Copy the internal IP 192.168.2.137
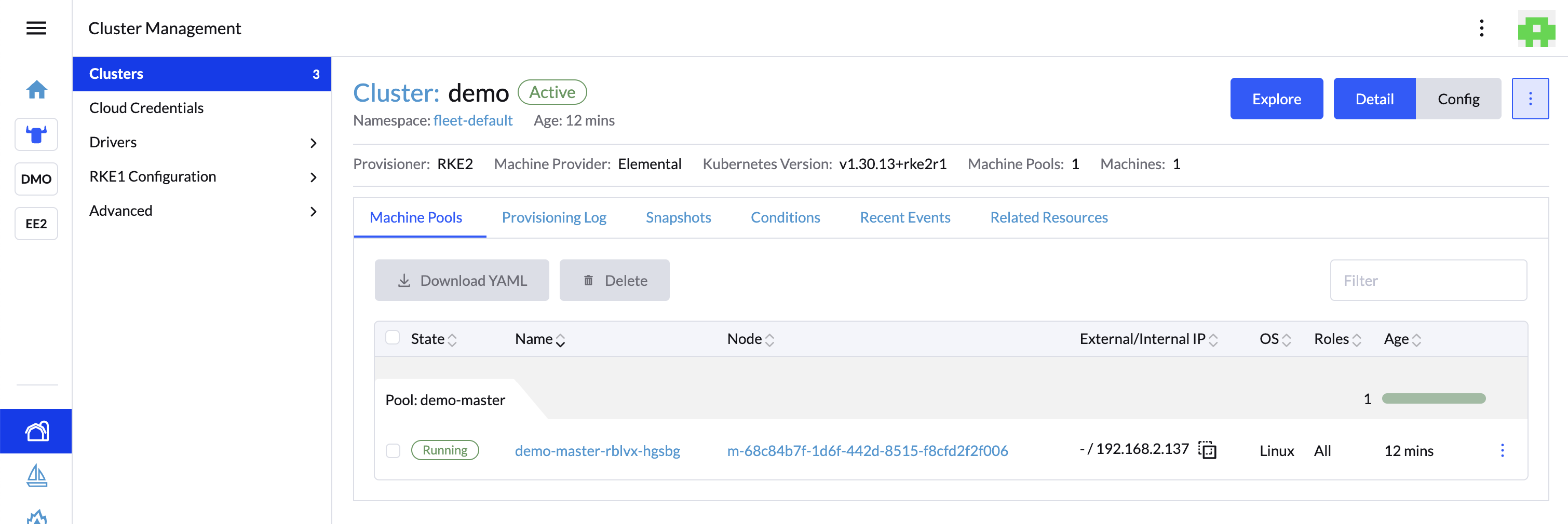The image size is (1568, 524). [x=1207, y=450]
